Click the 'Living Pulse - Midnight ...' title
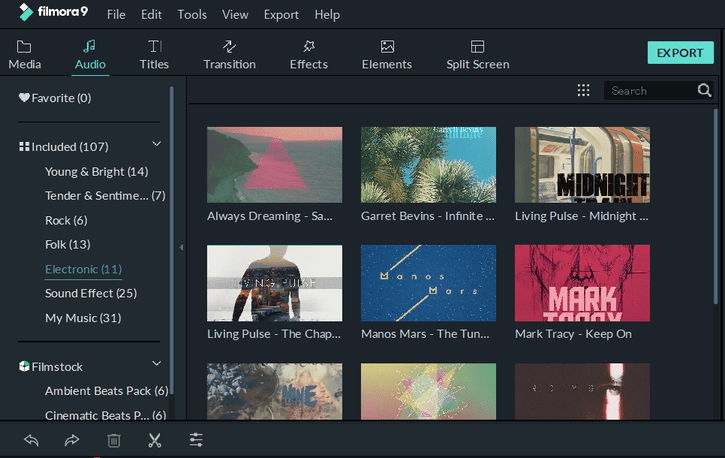Screen dimensions: 725x458 pos(582,216)
